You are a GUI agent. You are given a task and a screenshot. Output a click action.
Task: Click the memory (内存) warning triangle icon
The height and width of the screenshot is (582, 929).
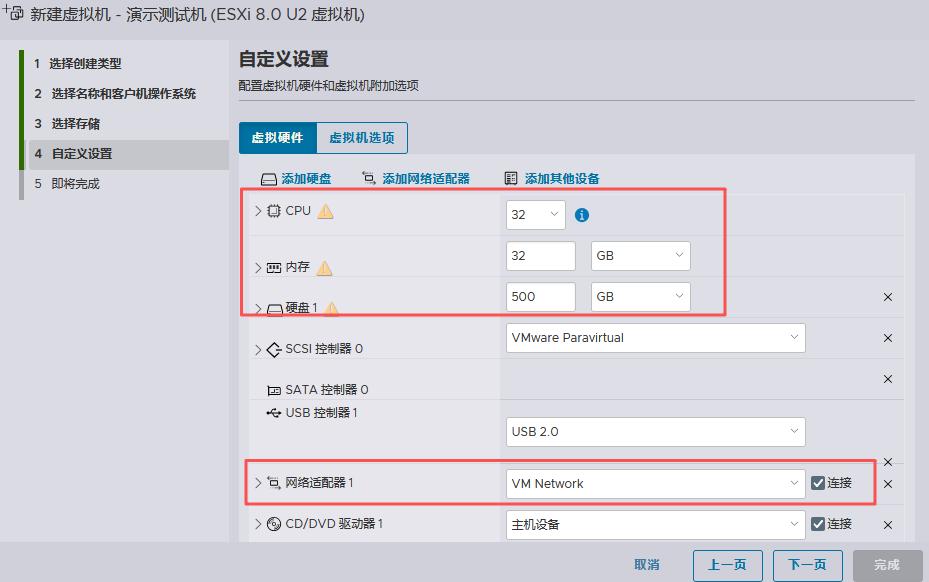click(x=324, y=268)
